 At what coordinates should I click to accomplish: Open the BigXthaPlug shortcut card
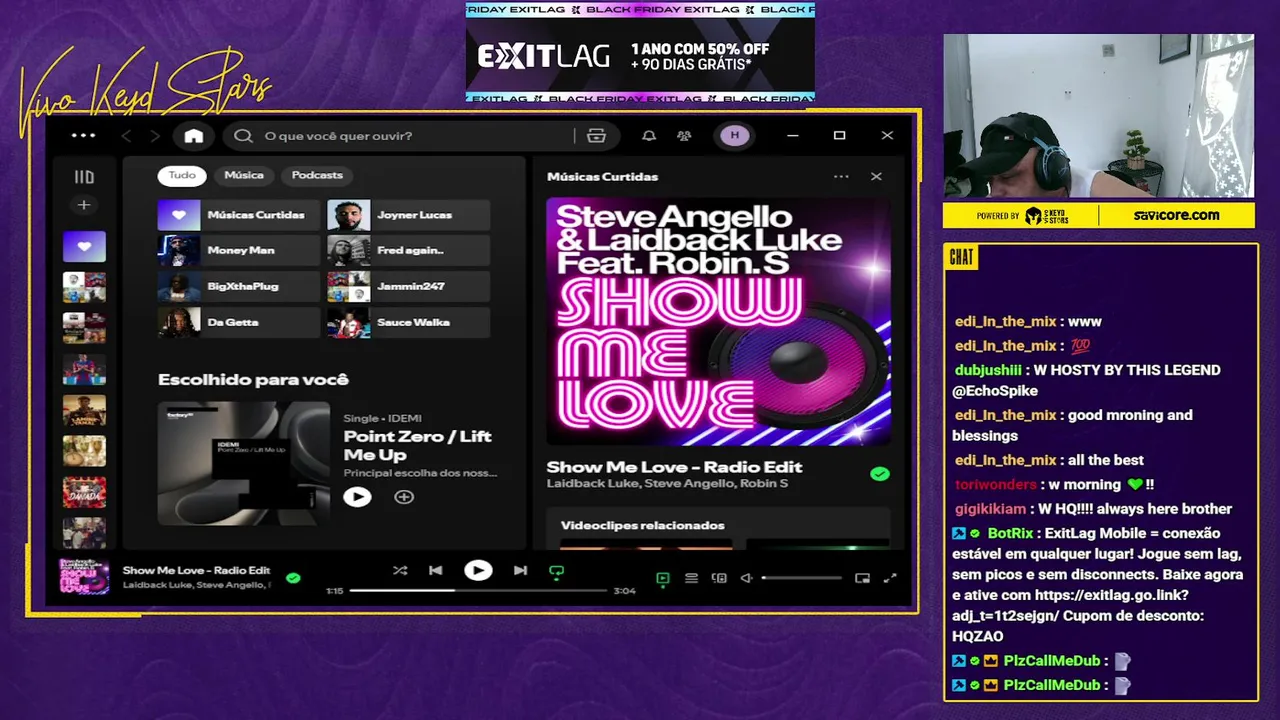(239, 286)
